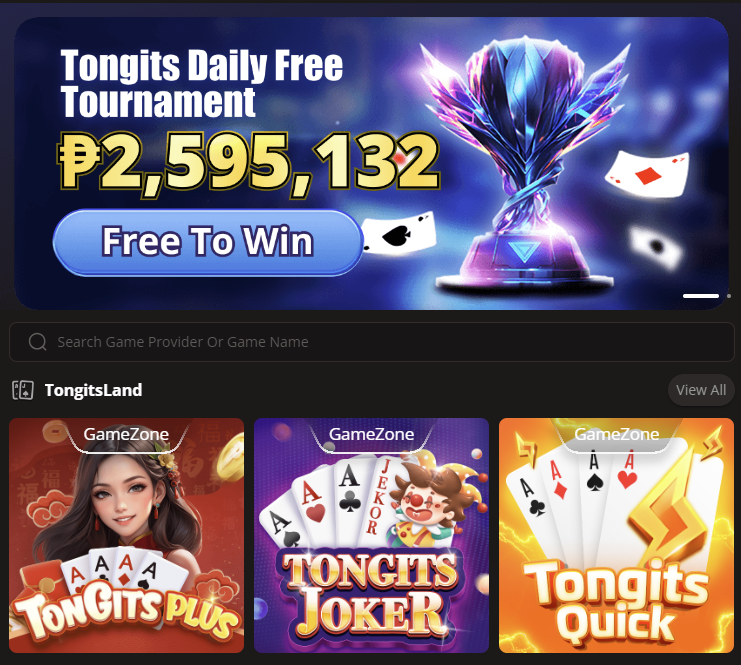Focus the Search Game Provider input field
This screenshot has width=741, height=665.
click(x=371, y=342)
